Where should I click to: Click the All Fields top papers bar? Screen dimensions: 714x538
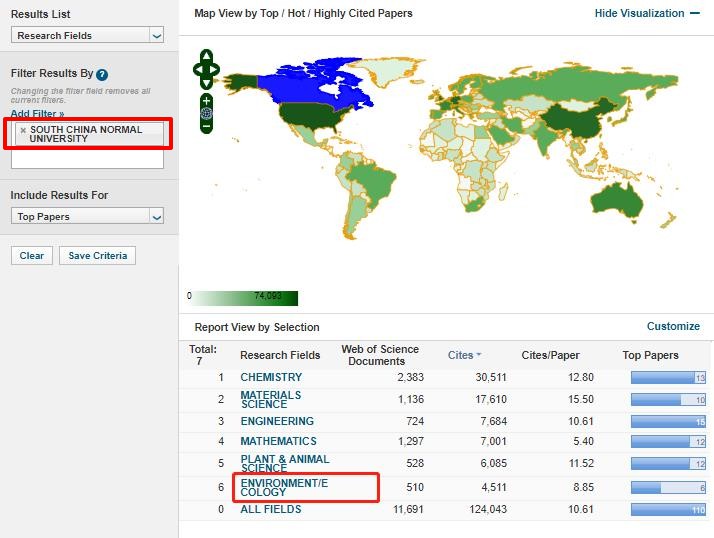[668, 509]
